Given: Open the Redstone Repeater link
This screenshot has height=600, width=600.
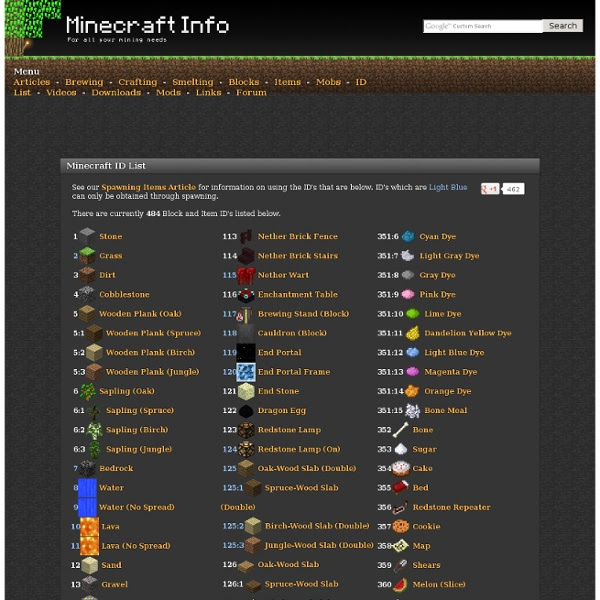Looking at the screenshot, I should coord(451,507).
